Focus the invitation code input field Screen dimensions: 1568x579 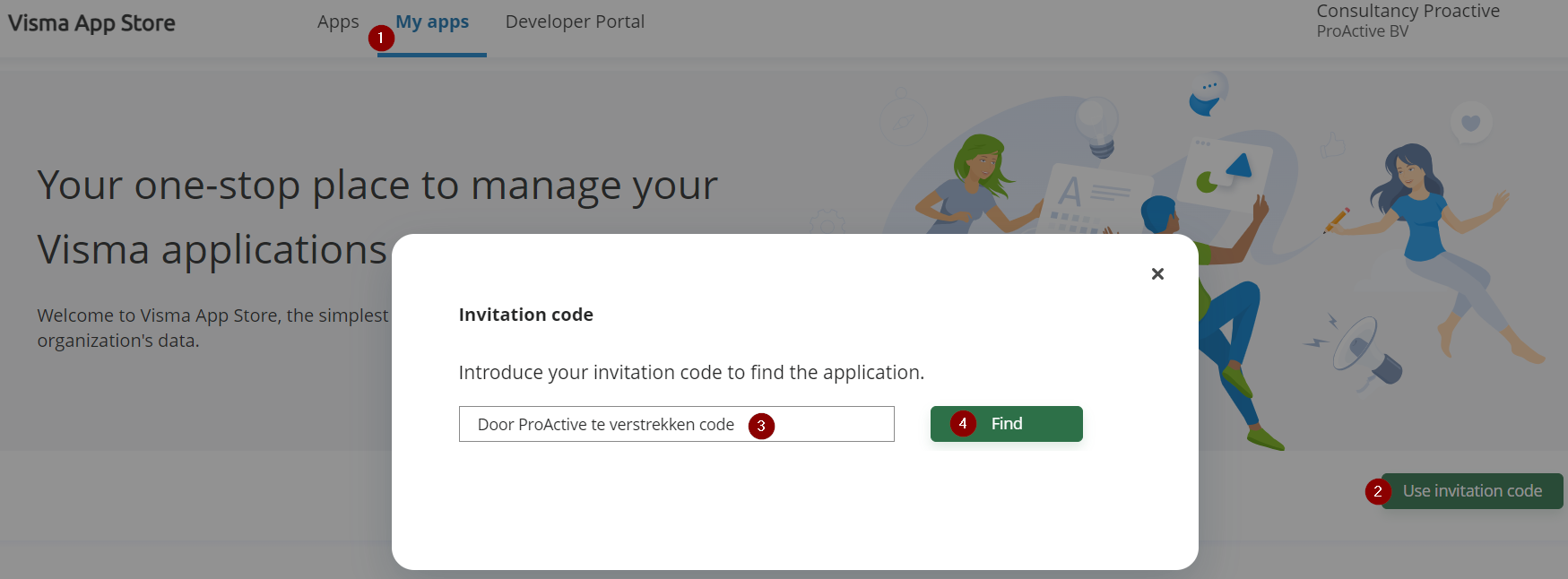[676, 424]
